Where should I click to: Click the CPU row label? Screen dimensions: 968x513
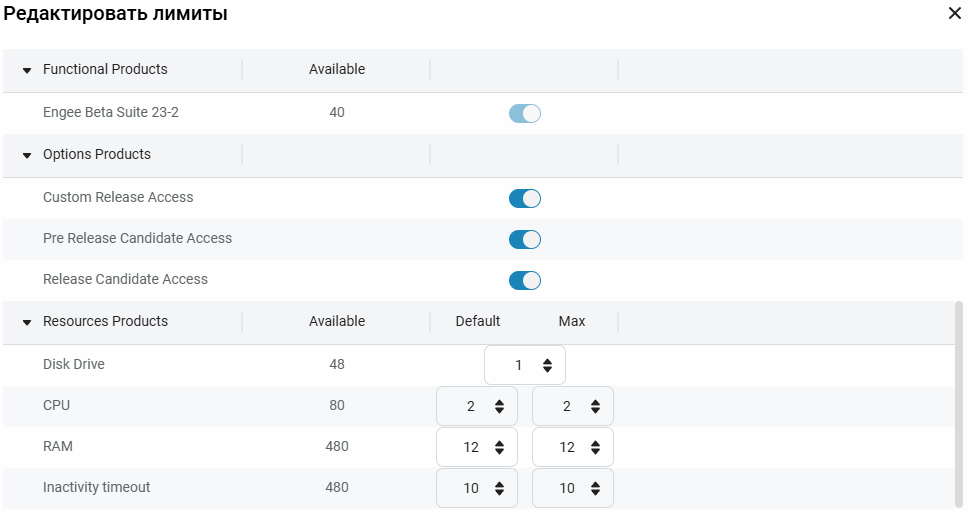click(56, 405)
